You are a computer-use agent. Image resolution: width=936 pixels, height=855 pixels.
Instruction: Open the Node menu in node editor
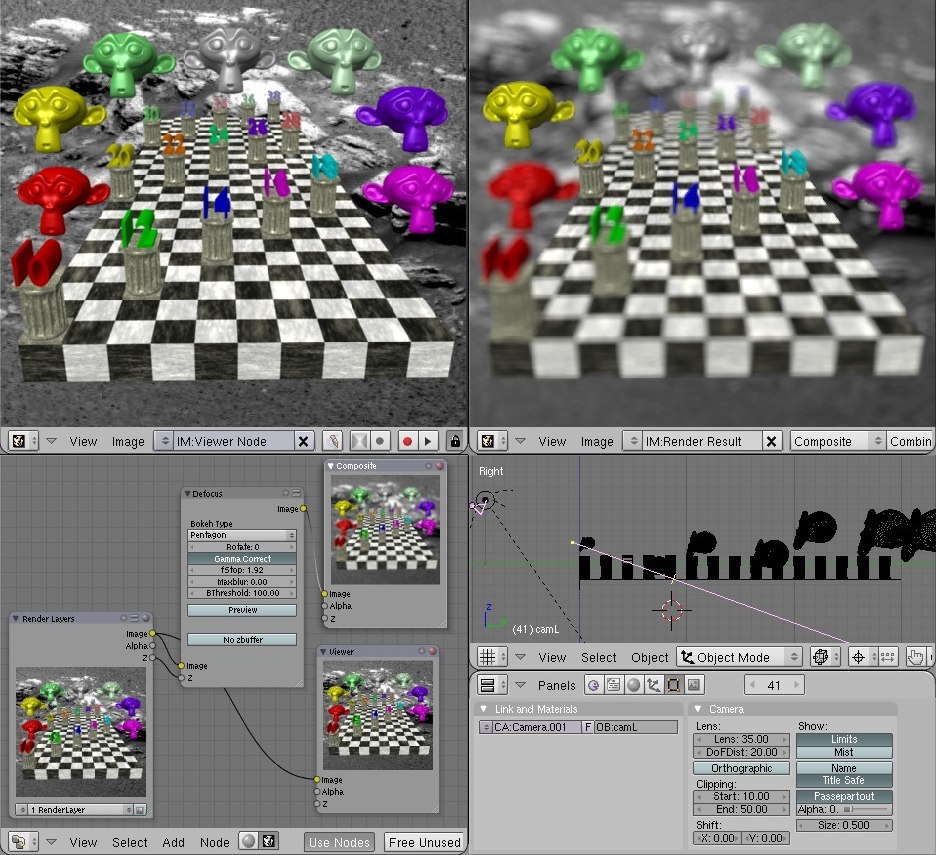214,842
